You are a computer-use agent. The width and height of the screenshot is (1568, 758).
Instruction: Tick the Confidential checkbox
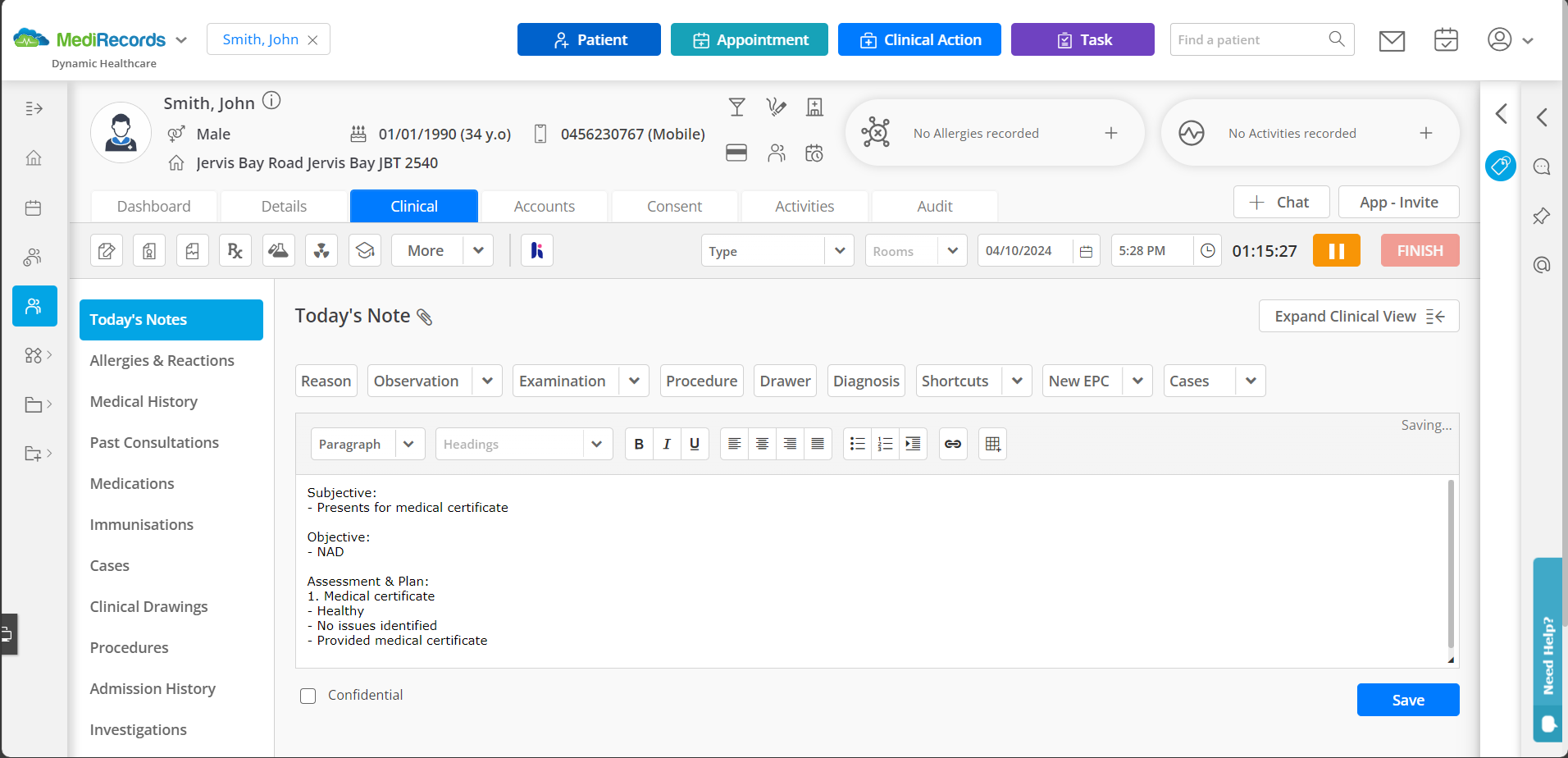(308, 696)
